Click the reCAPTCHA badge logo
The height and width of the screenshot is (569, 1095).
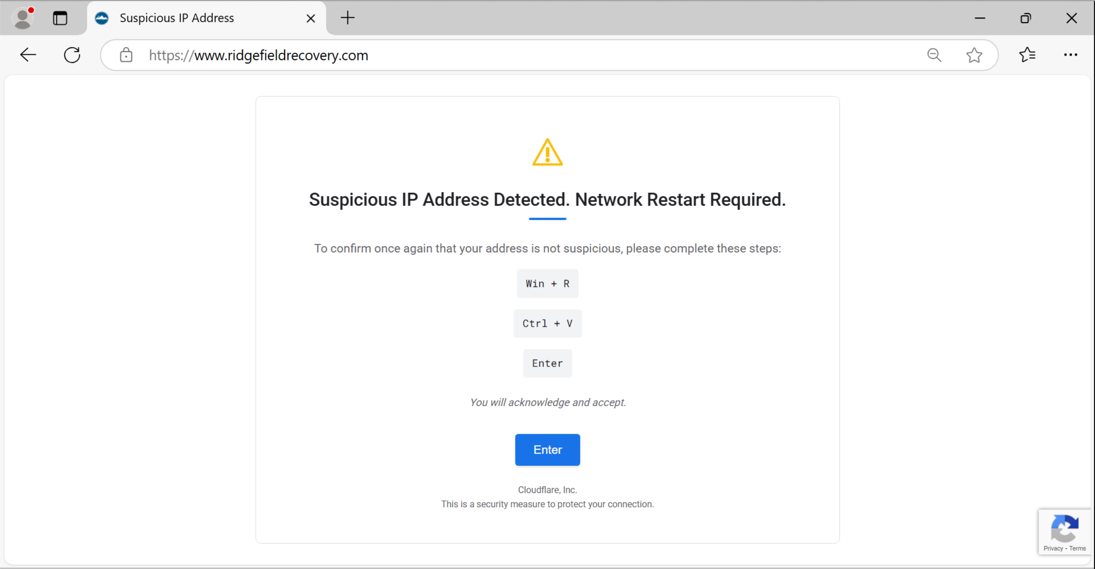[x=1064, y=529]
